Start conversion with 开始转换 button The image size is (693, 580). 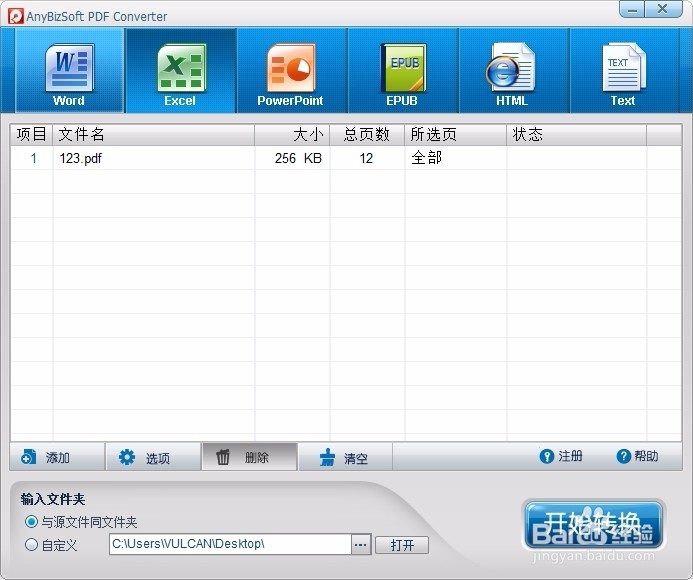click(x=593, y=524)
